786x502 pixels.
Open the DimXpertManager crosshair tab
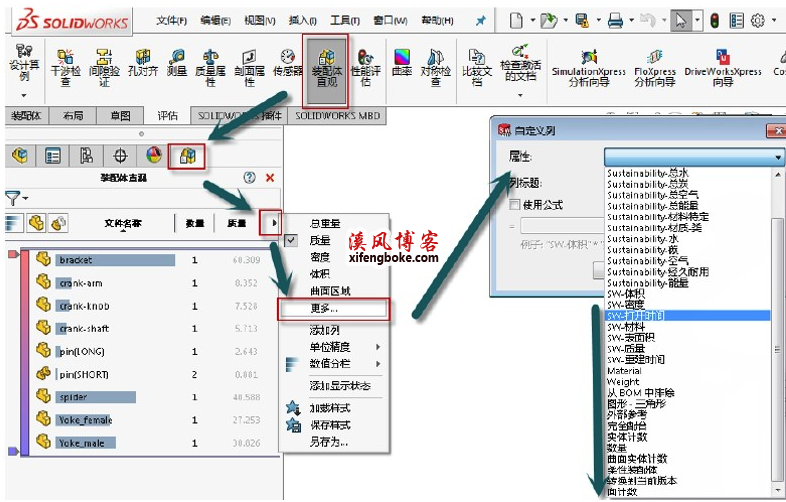(x=120, y=156)
